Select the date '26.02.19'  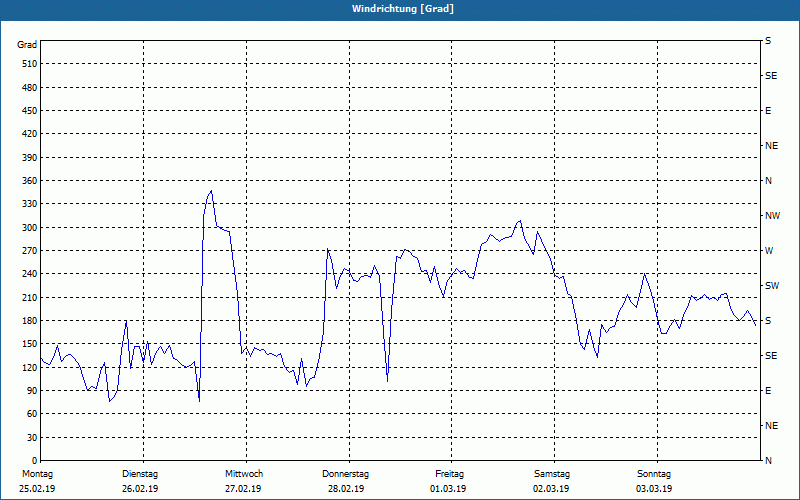click(x=140, y=489)
